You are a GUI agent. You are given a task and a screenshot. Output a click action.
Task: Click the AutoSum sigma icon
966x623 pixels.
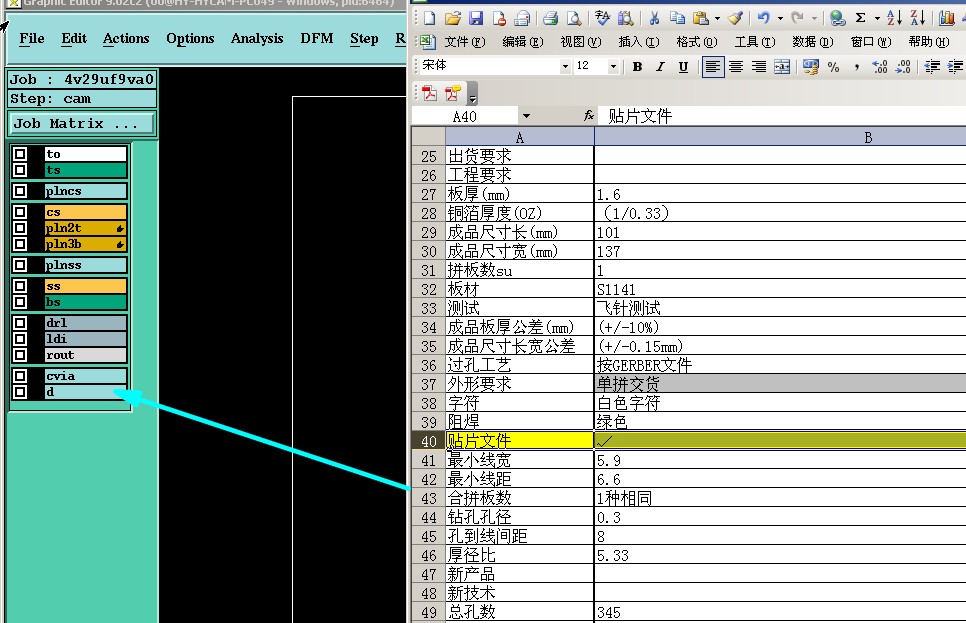click(x=861, y=18)
